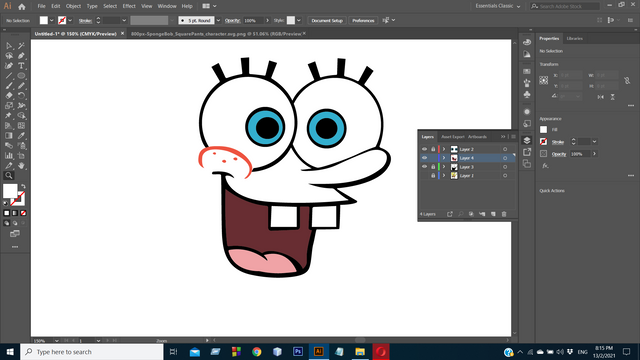Open the Effect menu
Image resolution: width=640 pixels, height=360 pixels.
tap(129, 6)
